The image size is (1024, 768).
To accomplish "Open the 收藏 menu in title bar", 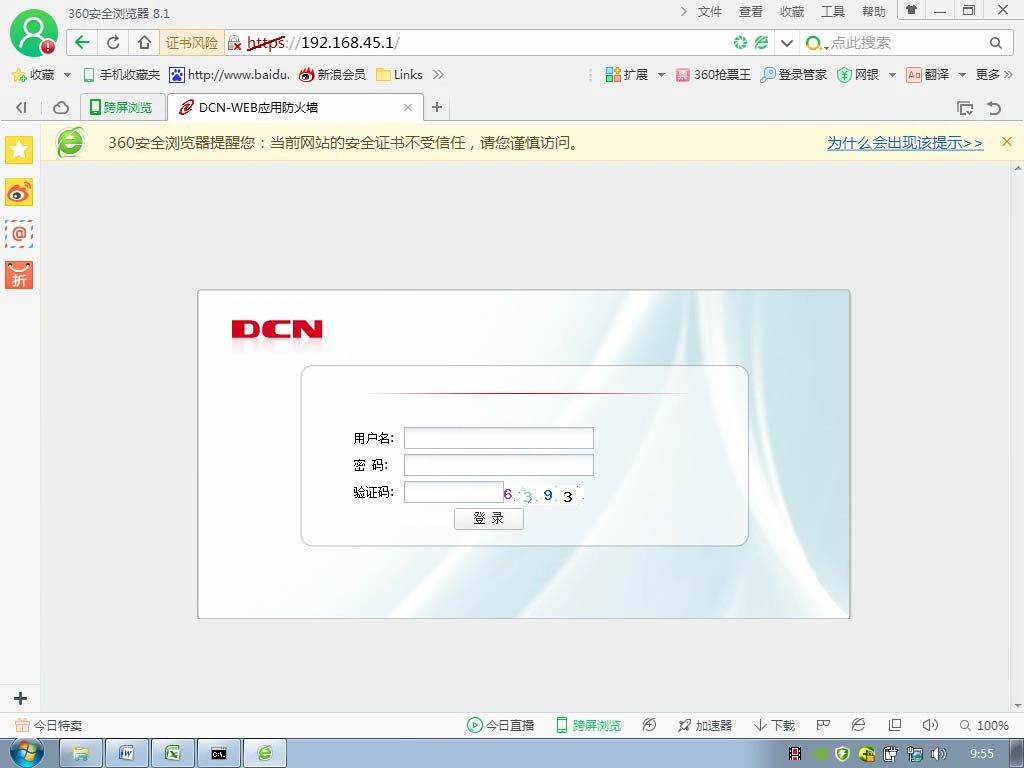I will (x=792, y=12).
